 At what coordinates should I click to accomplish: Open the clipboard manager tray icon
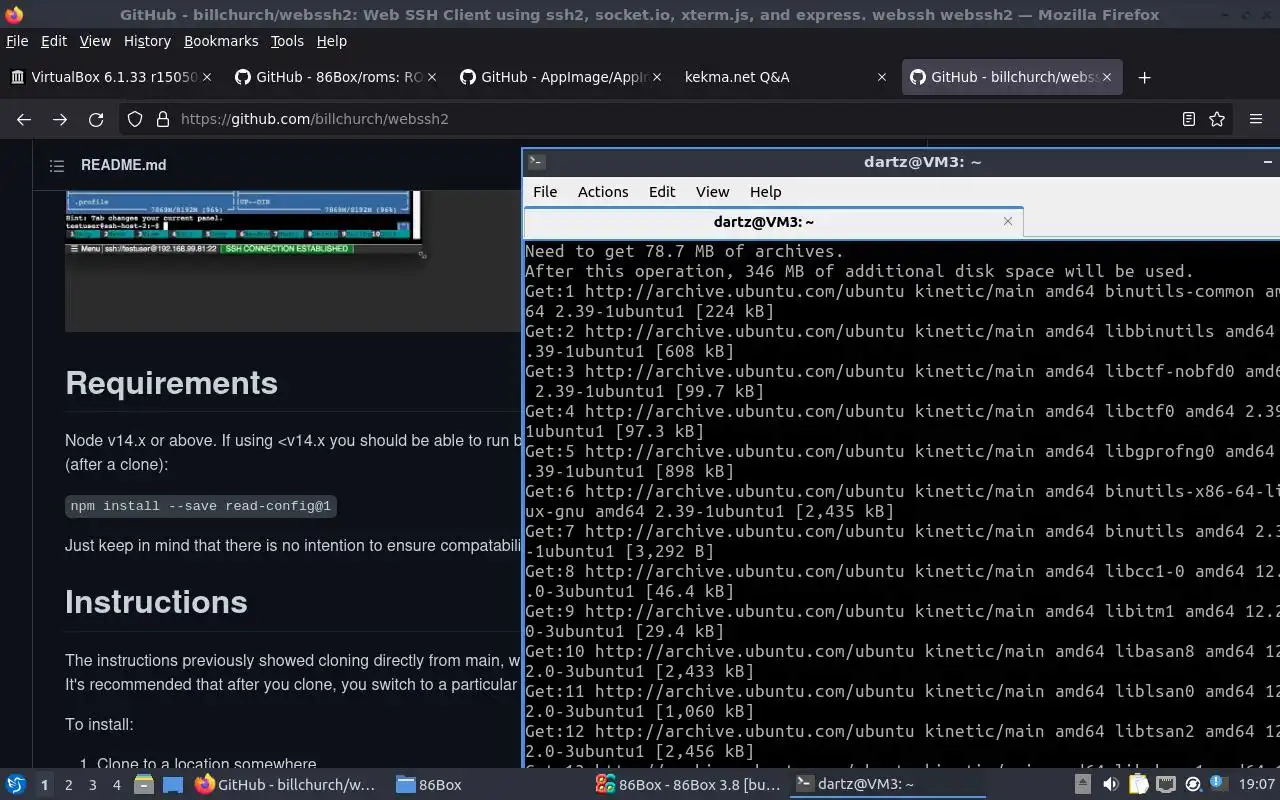1138,785
